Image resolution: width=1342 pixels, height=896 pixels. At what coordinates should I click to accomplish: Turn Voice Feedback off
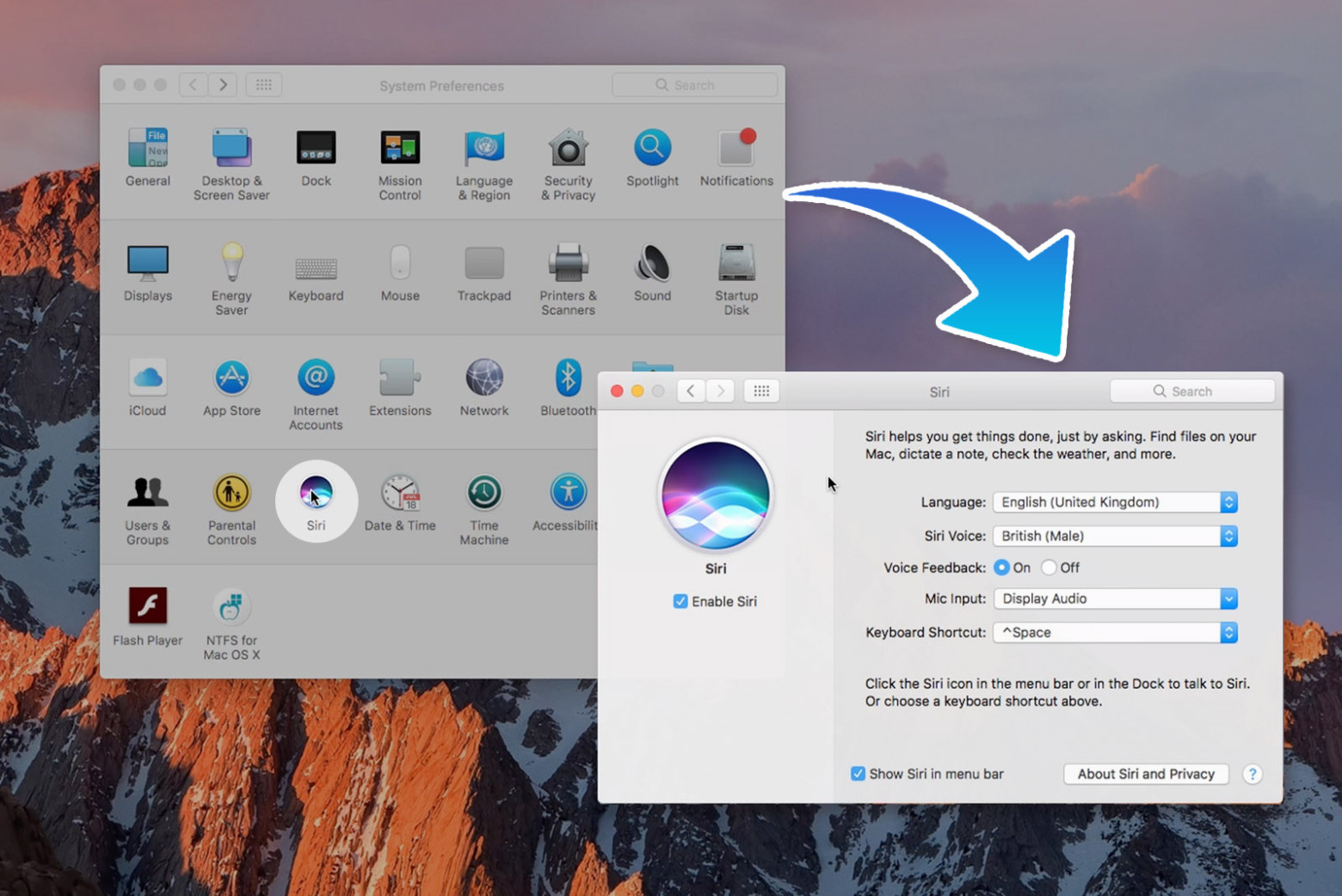1050,568
